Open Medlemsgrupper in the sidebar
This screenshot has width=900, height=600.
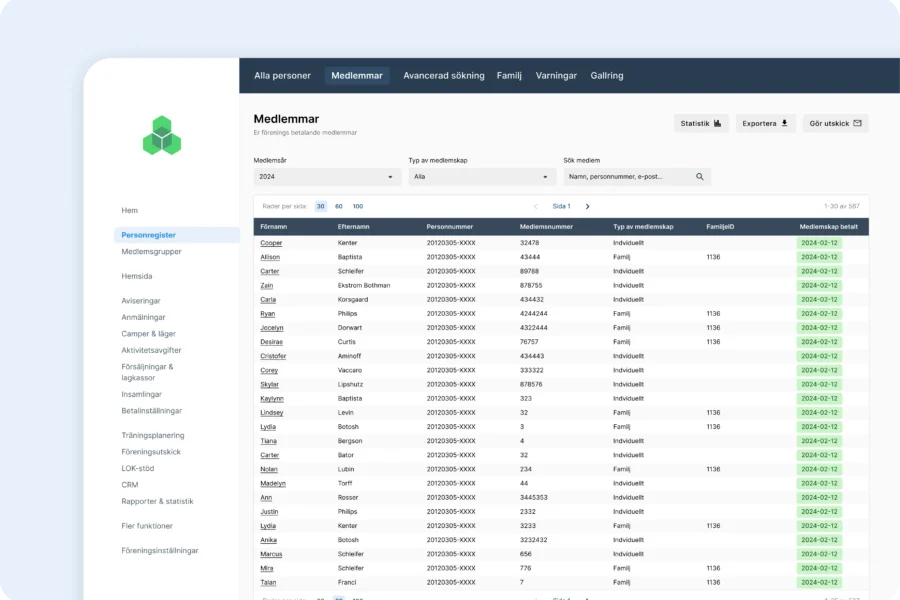pyautogui.click(x=151, y=252)
